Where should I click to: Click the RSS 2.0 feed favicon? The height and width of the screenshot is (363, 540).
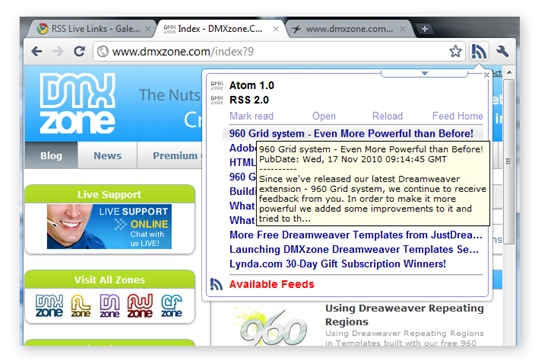[217, 100]
